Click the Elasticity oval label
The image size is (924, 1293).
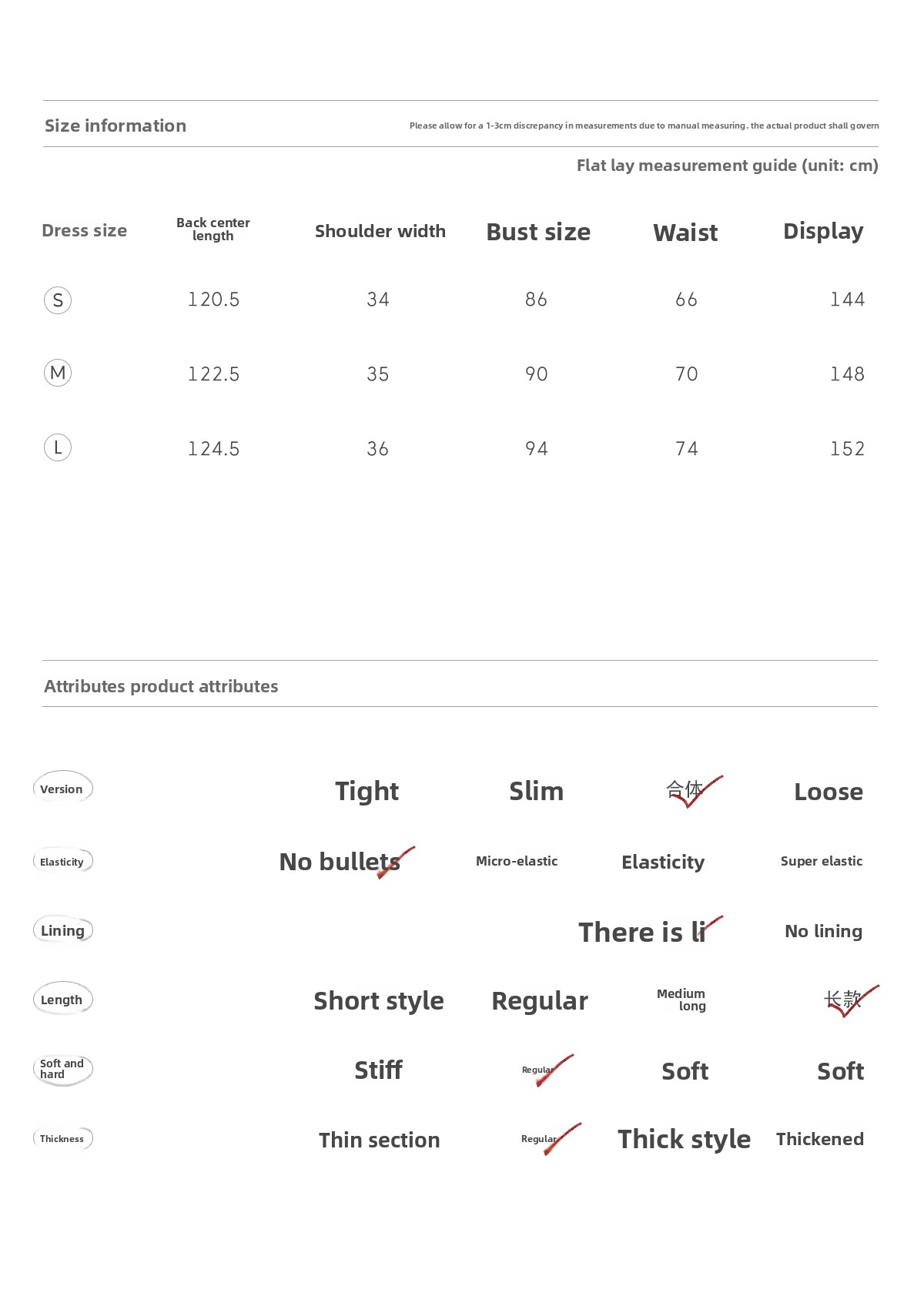click(x=62, y=861)
